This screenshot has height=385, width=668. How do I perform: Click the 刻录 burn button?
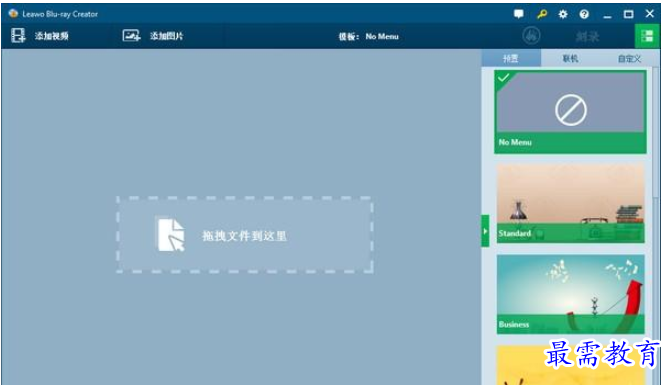(587, 37)
